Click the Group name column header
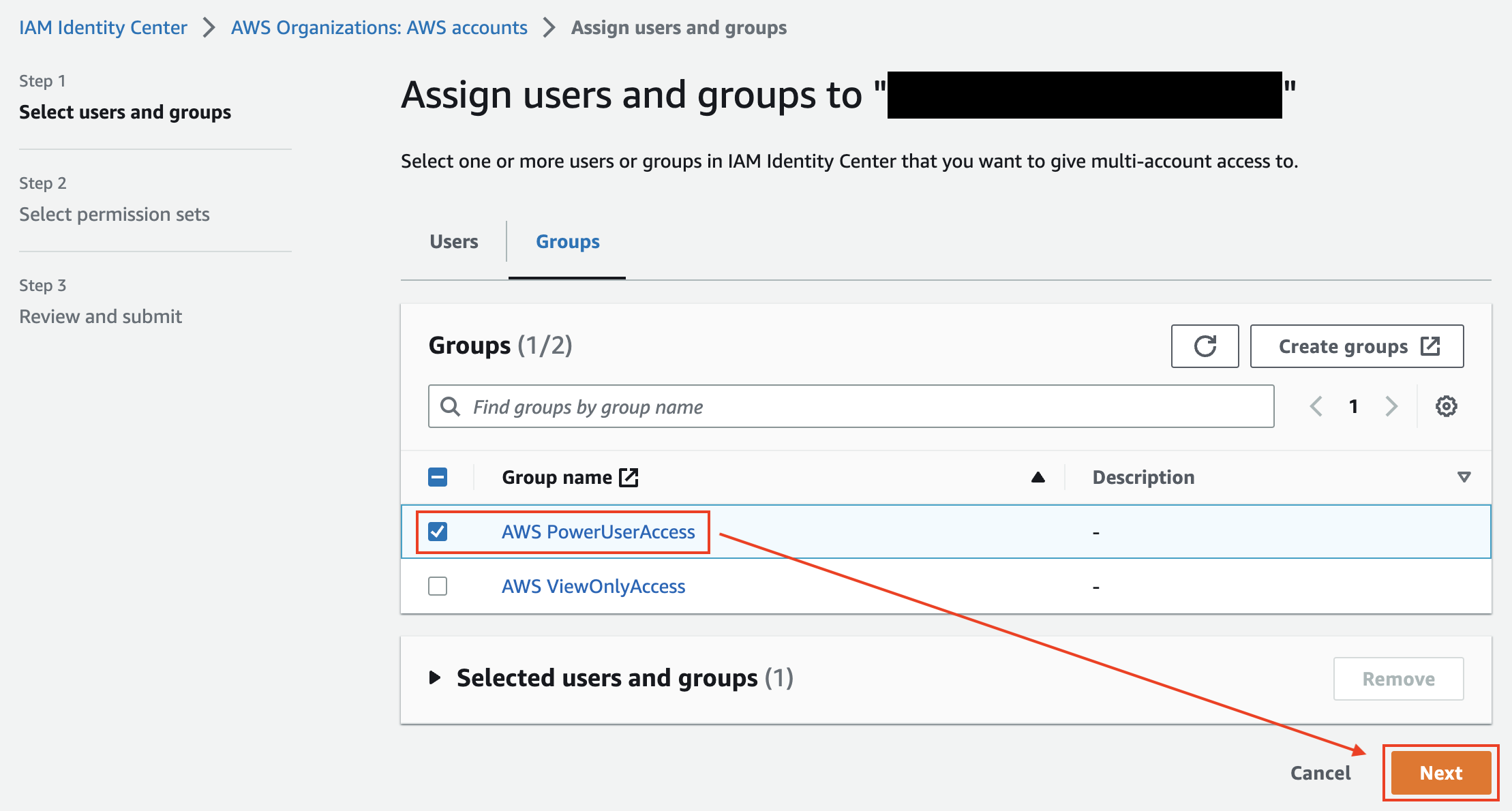The width and height of the screenshot is (1512, 811). pos(556,477)
